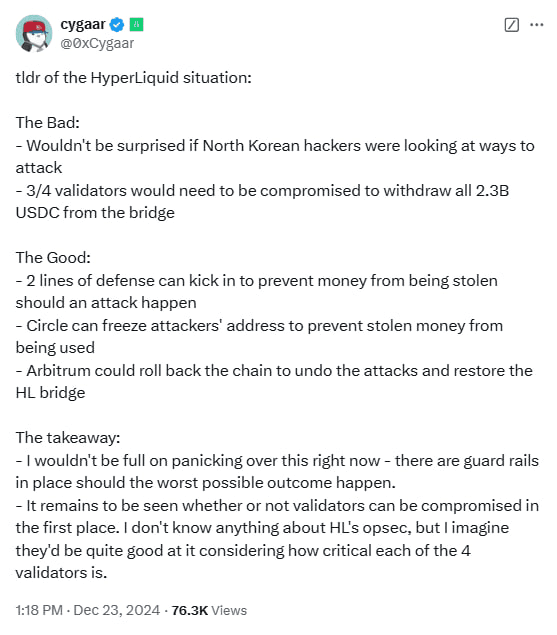Click the Grok slash-square icon
The width and height of the screenshot is (557, 635).
512,25
